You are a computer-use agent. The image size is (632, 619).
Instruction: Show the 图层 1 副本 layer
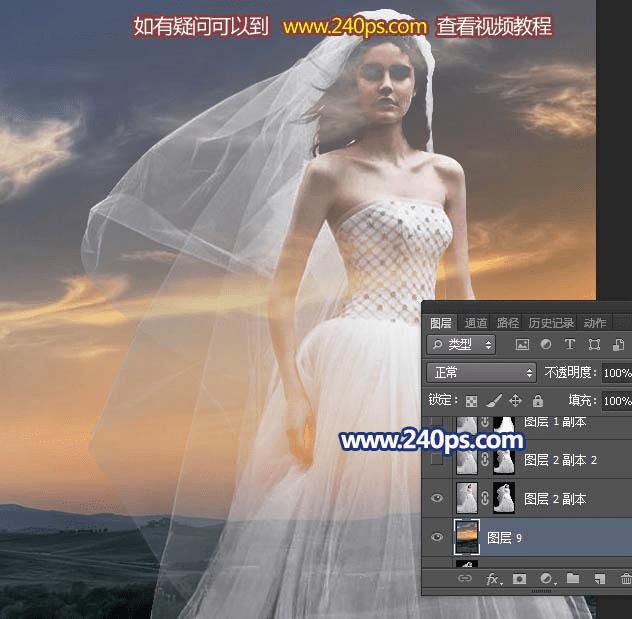(437, 422)
